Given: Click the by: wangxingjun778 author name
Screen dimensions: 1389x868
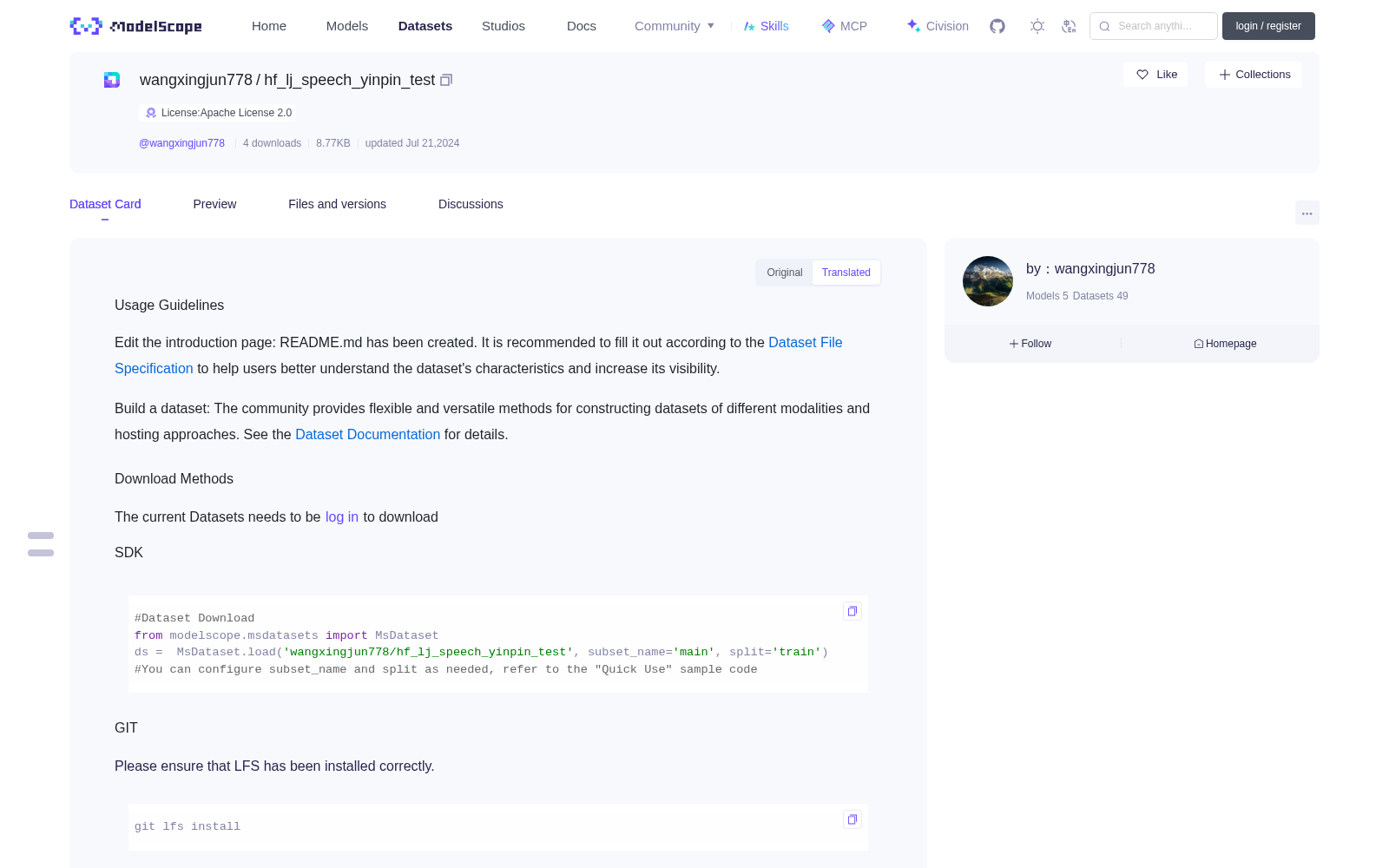Looking at the screenshot, I should pyautogui.click(x=1090, y=269).
